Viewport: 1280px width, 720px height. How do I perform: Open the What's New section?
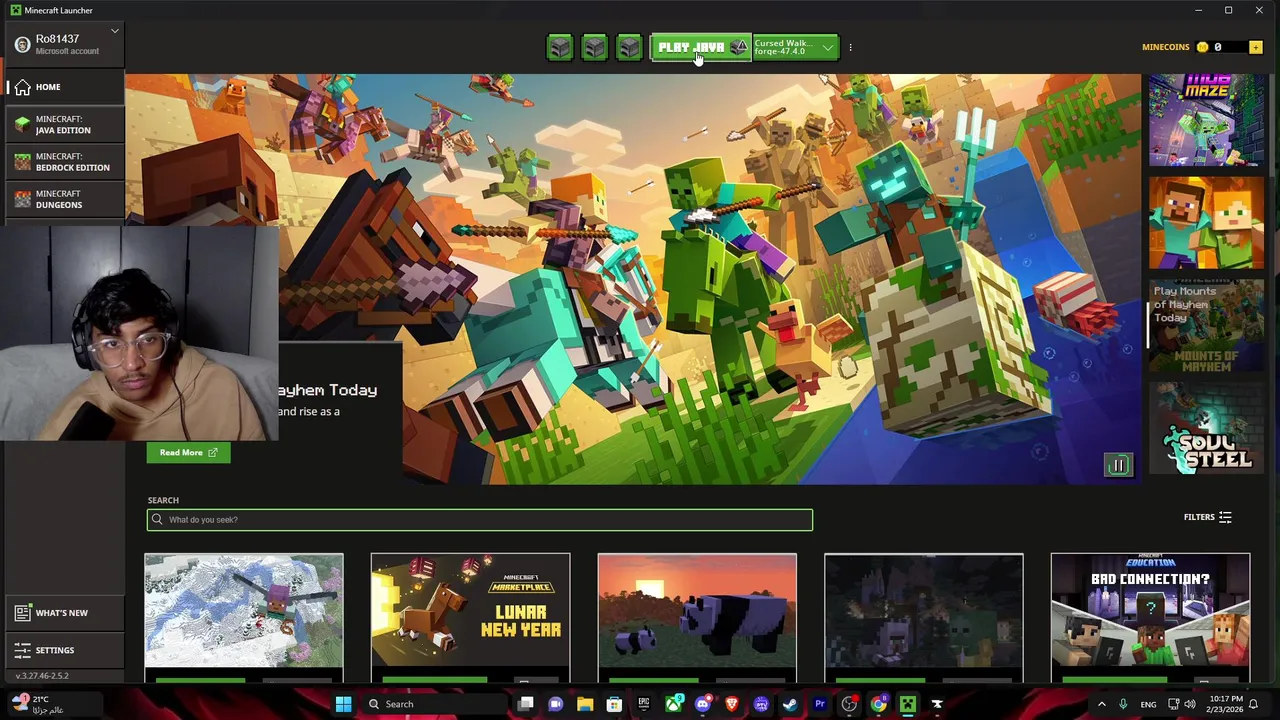tap(65, 613)
